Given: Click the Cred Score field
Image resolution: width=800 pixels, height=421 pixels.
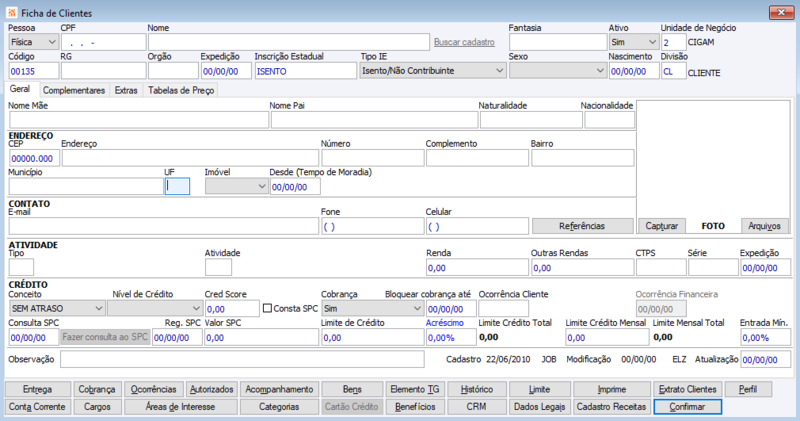Looking at the screenshot, I should pyautogui.click(x=232, y=308).
